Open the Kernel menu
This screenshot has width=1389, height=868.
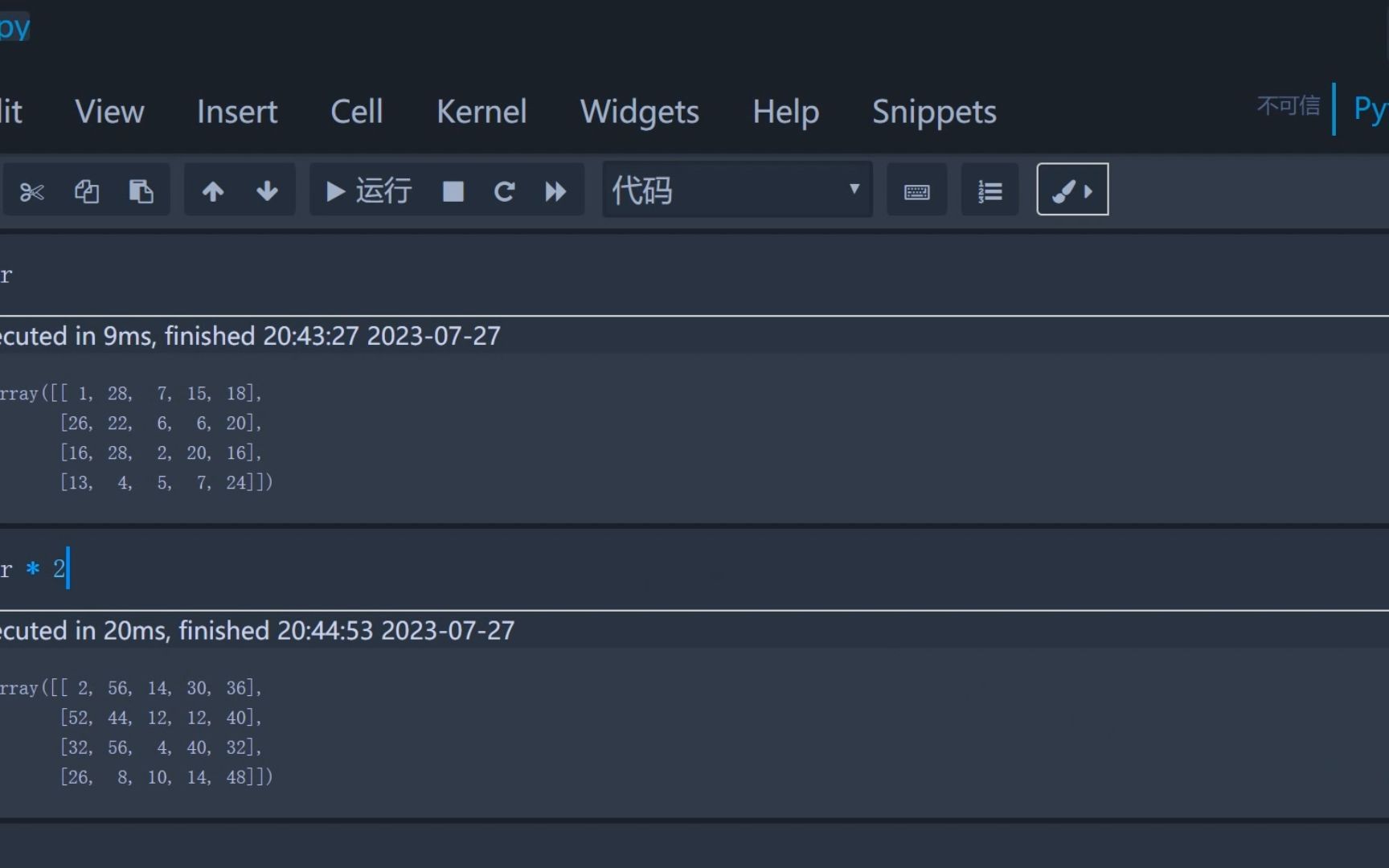click(x=481, y=112)
